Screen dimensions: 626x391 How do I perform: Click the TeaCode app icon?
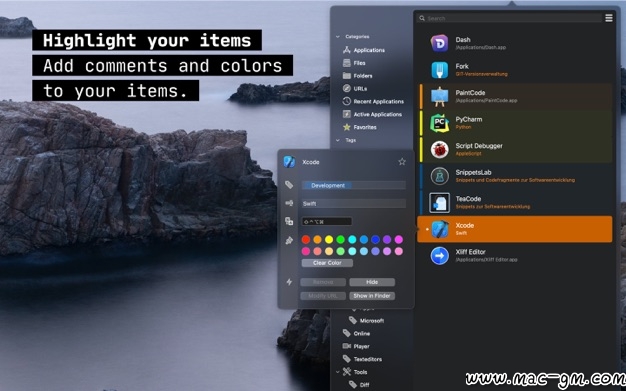tap(439, 202)
